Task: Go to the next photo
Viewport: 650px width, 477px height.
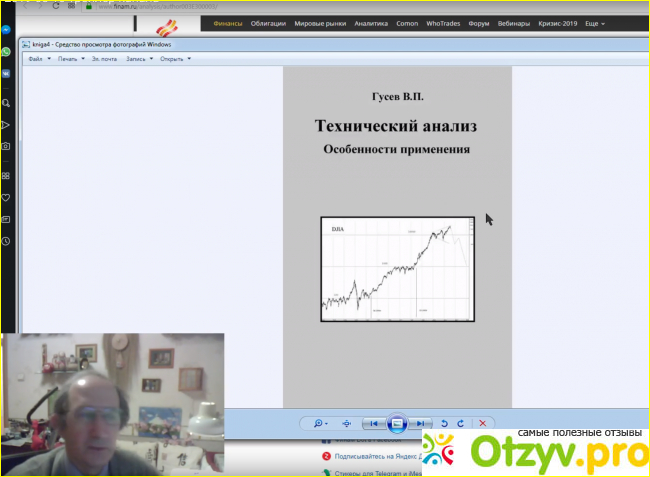Action: pos(421,423)
